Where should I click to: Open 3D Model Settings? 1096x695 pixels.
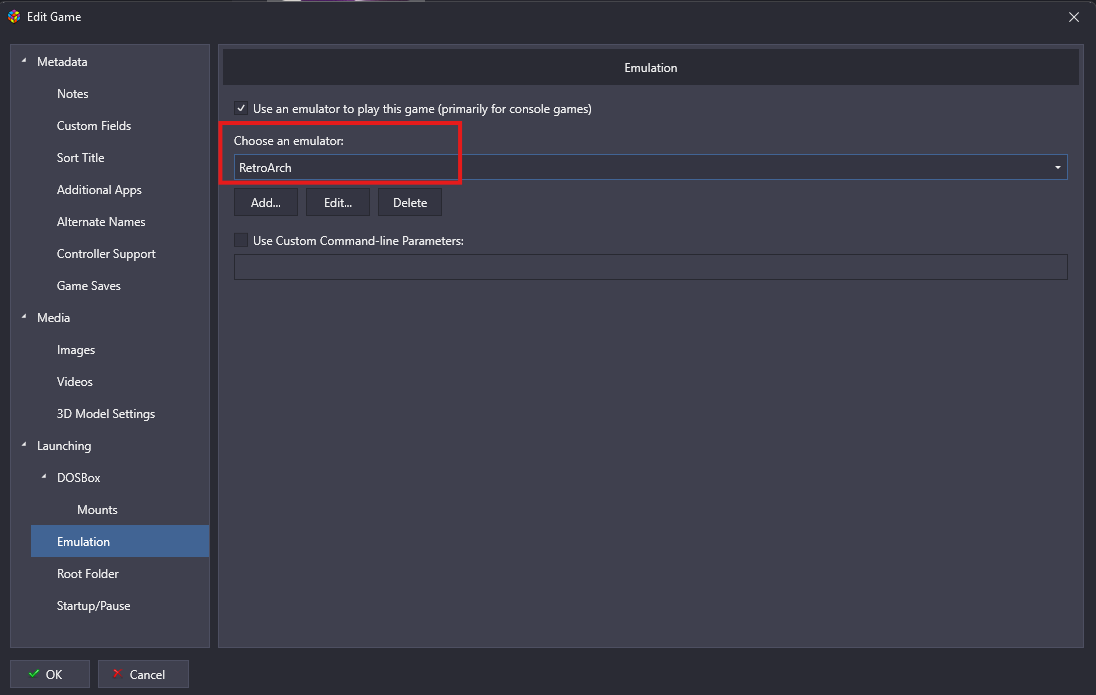[106, 414]
